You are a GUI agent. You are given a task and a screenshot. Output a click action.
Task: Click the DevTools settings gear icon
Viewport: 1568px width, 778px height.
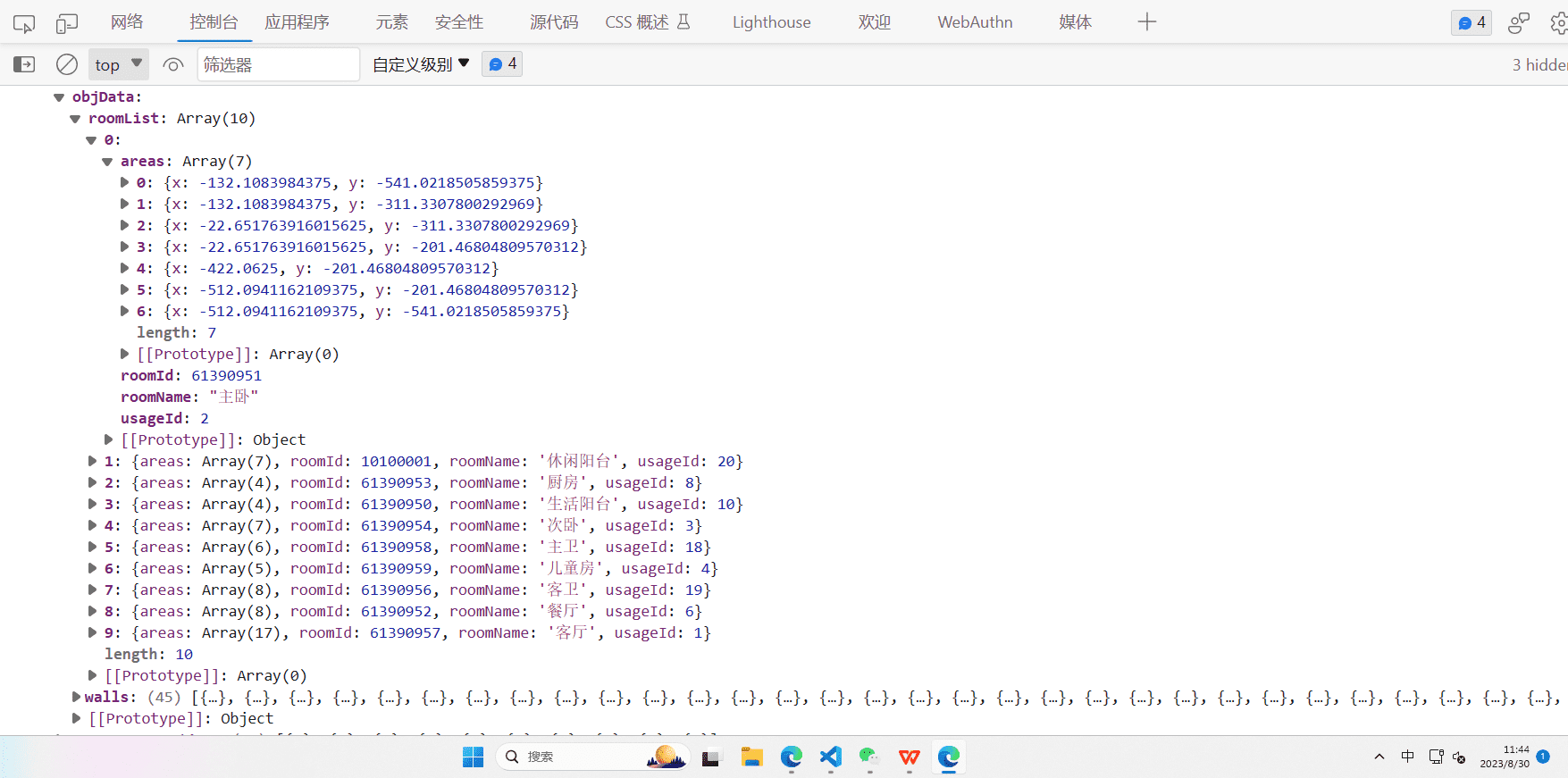pyautogui.click(x=1559, y=23)
